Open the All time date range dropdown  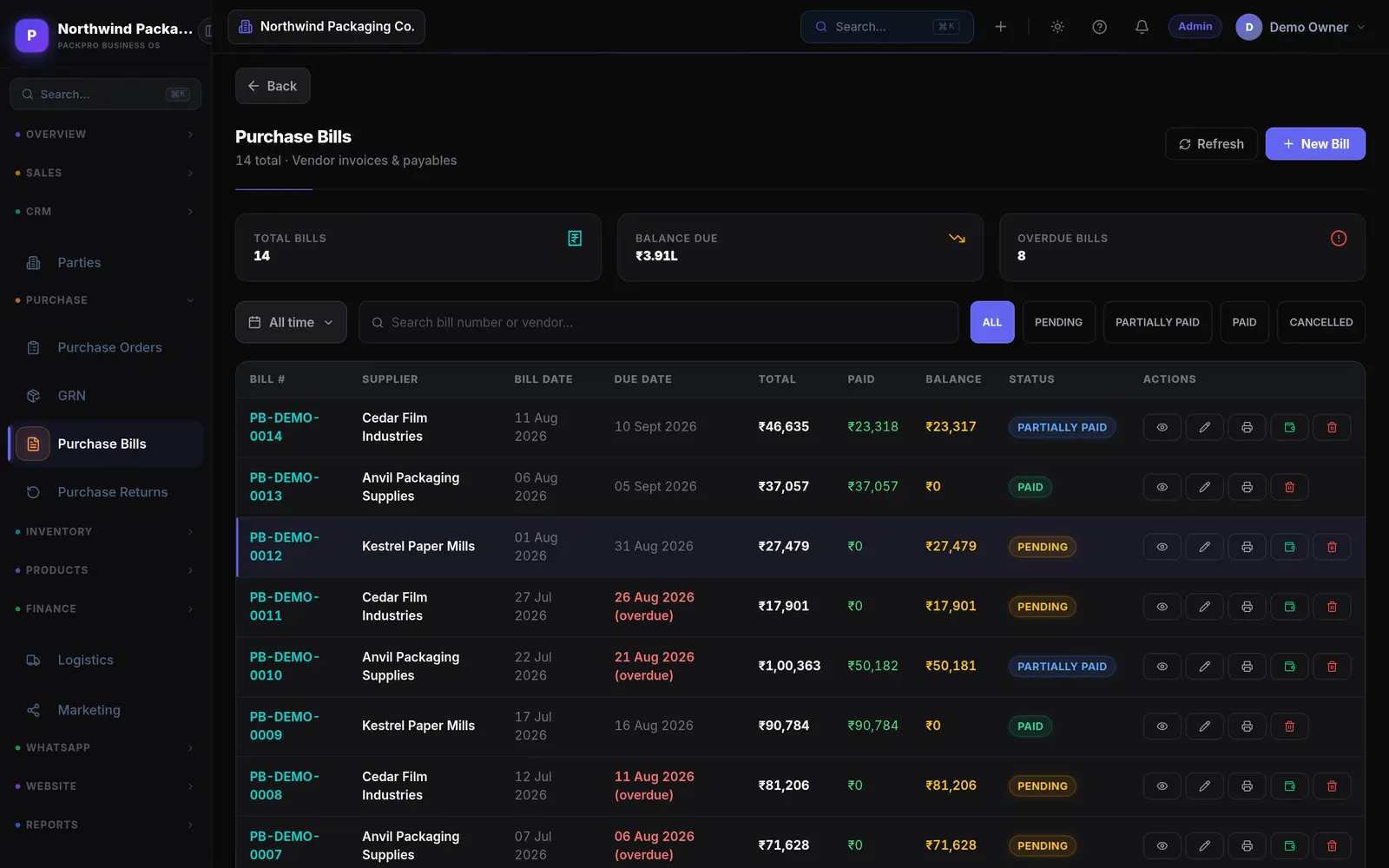pyautogui.click(x=291, y=322)
